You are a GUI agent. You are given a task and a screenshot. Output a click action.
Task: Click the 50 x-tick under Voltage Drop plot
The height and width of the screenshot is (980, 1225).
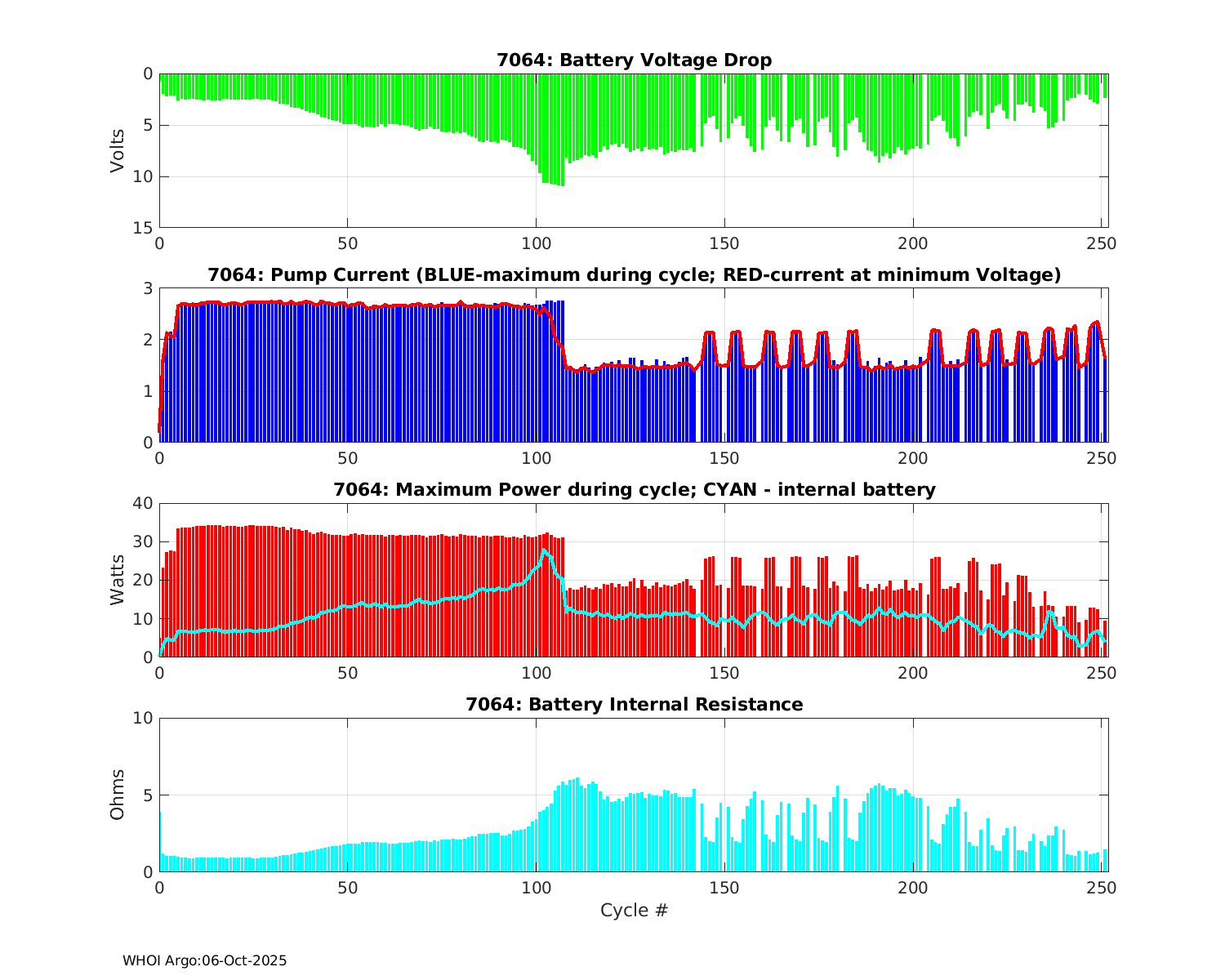click(x=348, y=243)
